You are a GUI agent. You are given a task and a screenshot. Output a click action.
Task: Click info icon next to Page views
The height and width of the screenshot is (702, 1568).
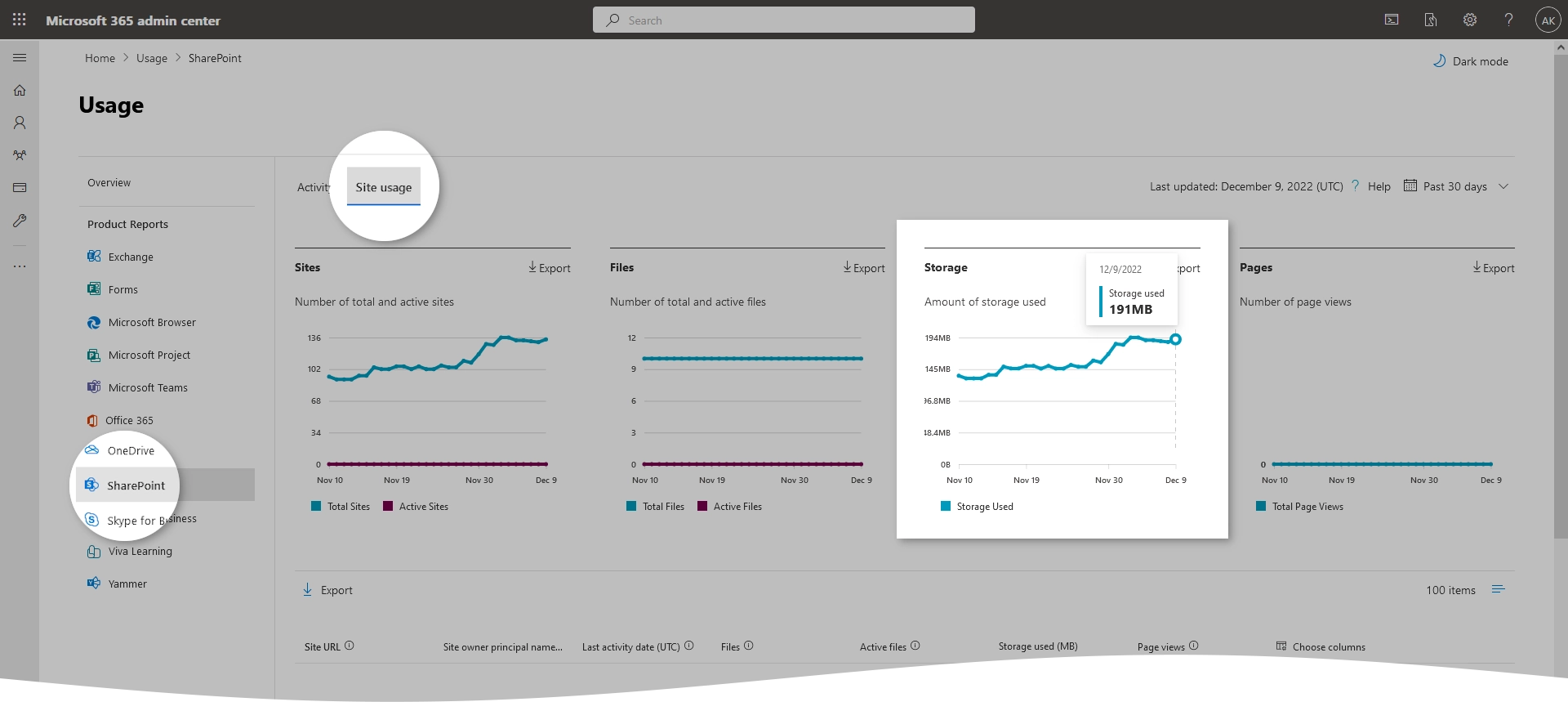click(x=1194, y=646)
